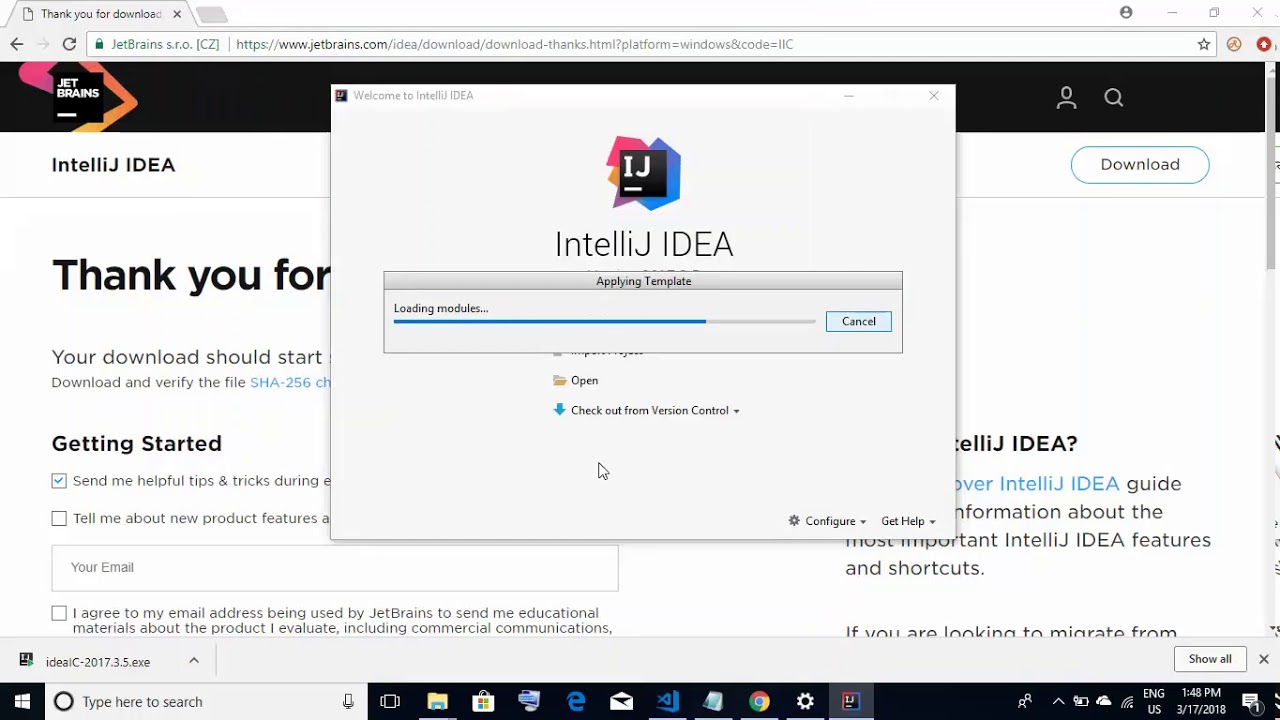Screen dimensions: 1280x720
Task: Click the Type here to search box
Action: [205, 702]
